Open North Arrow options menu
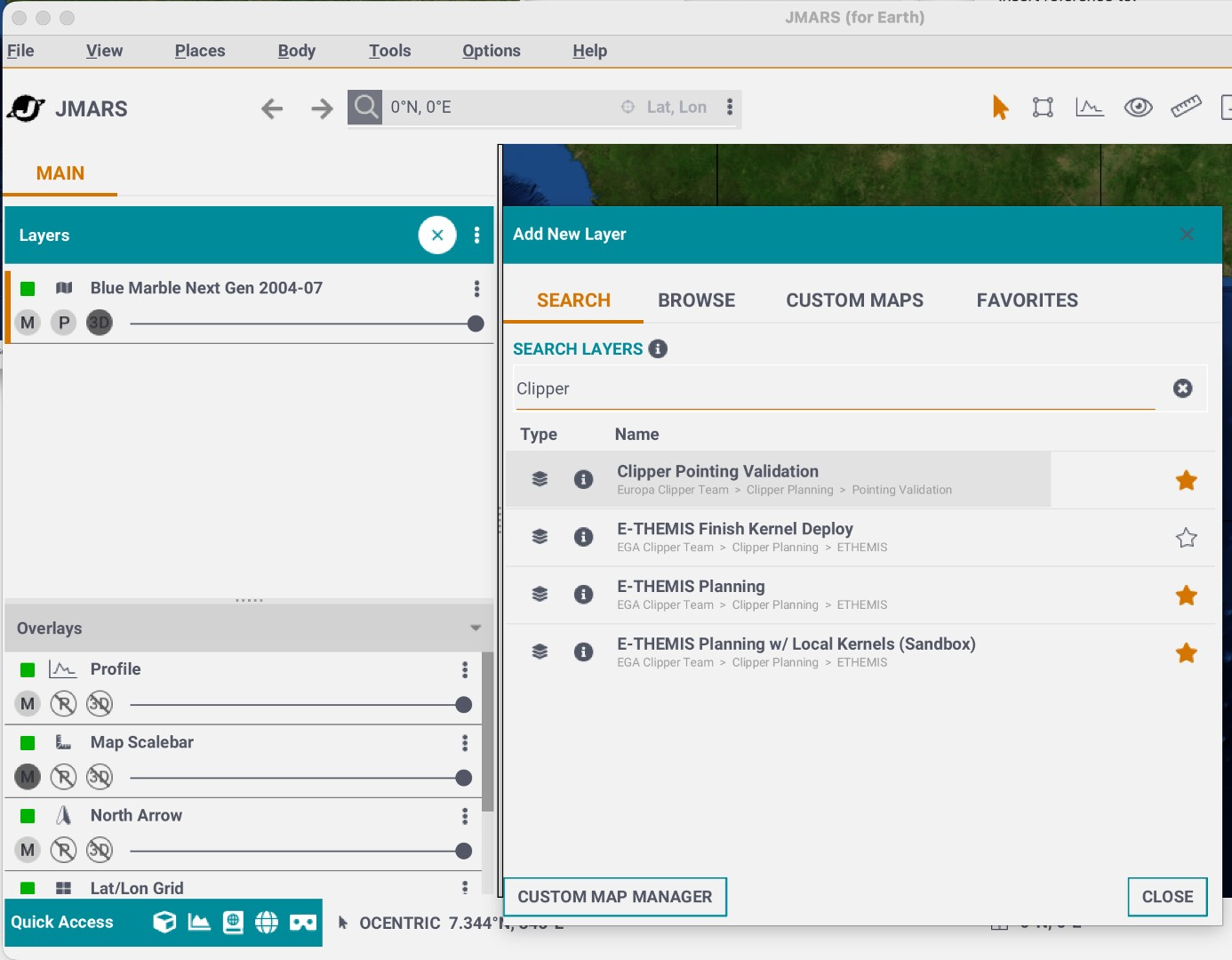1232x960 pixels. coord(465,816)
